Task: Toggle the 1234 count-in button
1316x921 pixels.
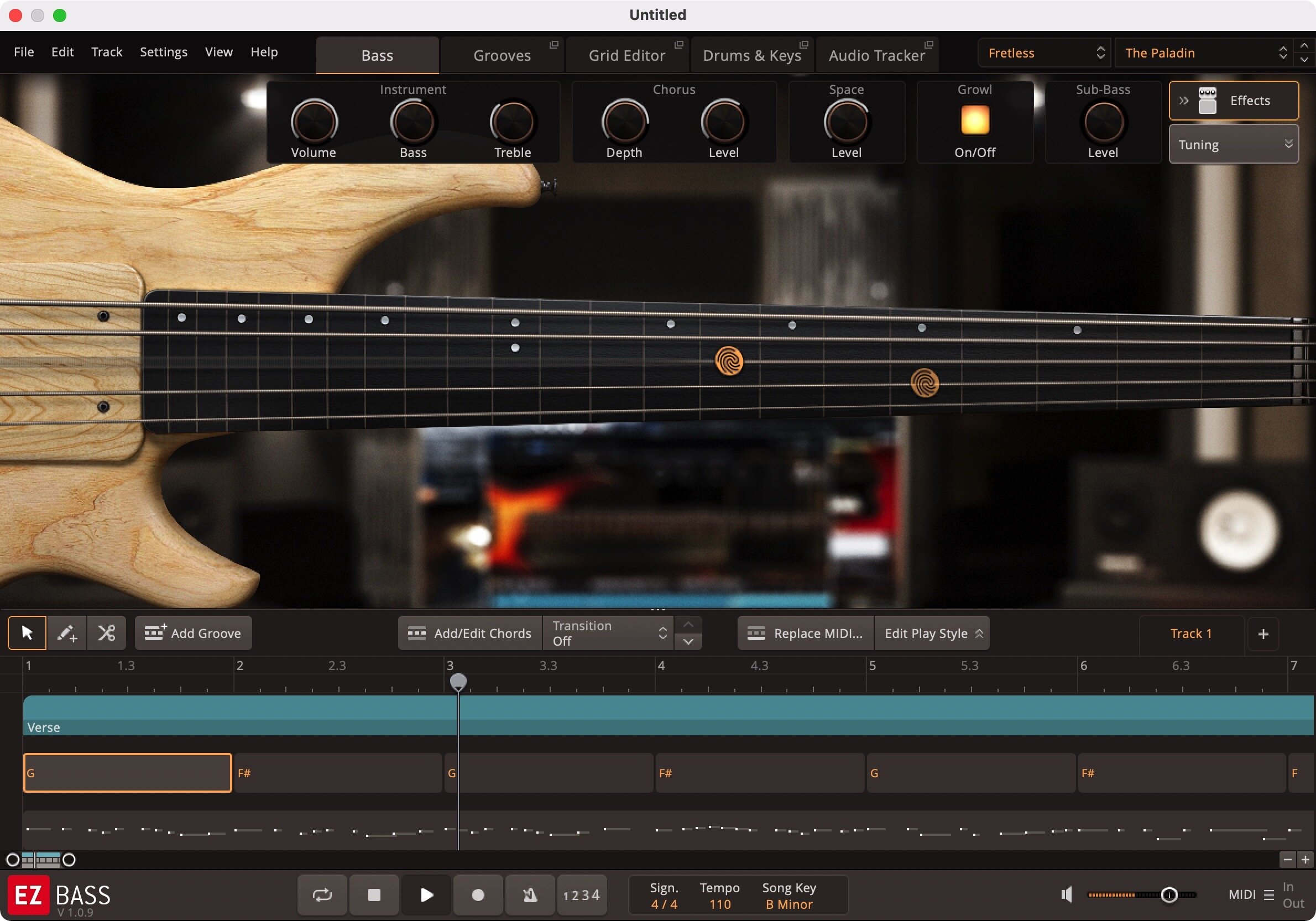Action: 581,894
